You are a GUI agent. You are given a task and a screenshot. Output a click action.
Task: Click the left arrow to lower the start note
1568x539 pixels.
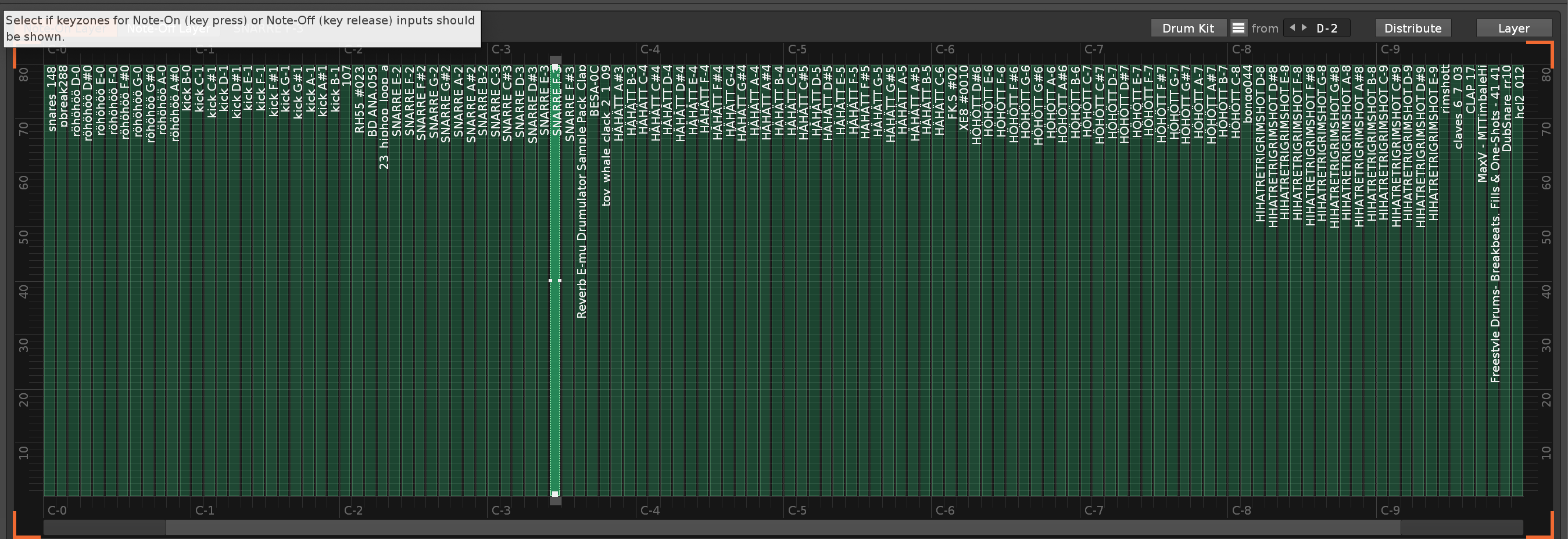click(x=1293, y=27)
